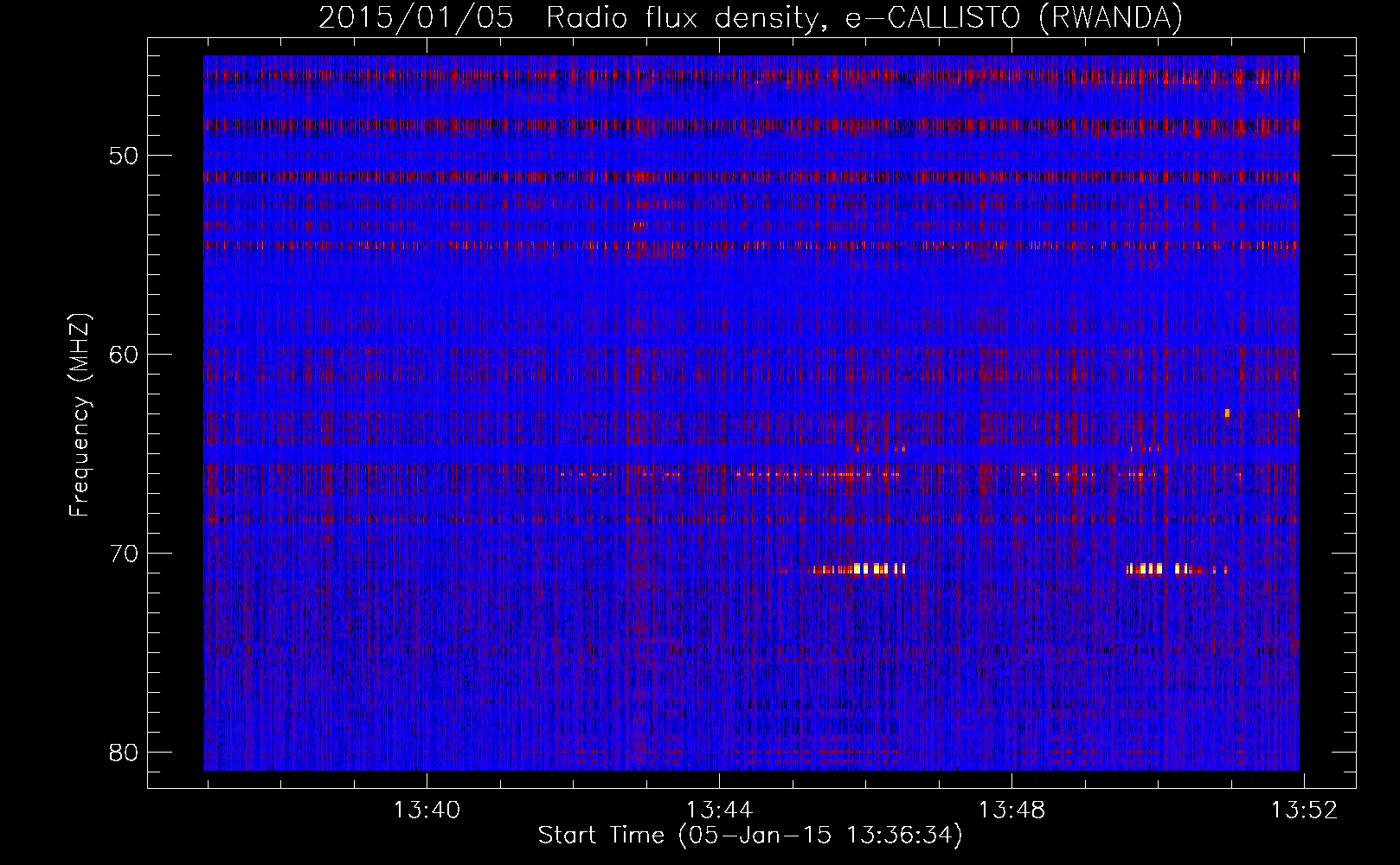1400x865 pixels.
Task: Click the '13:44' time tick label
Action: pos(719,810)
